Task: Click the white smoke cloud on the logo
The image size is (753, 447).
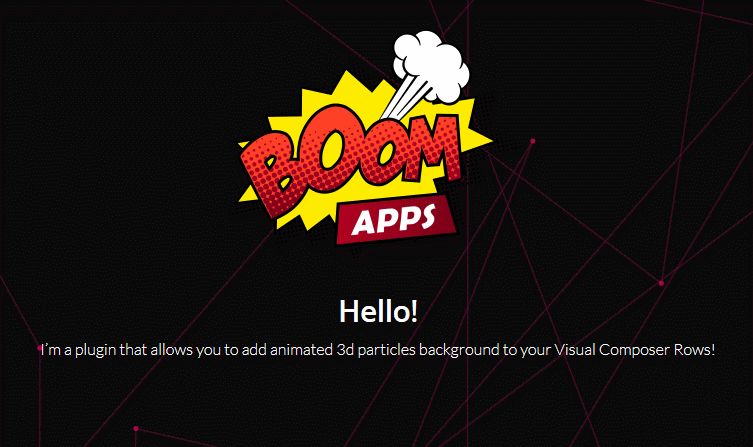Action: click(x=431, y=66)
